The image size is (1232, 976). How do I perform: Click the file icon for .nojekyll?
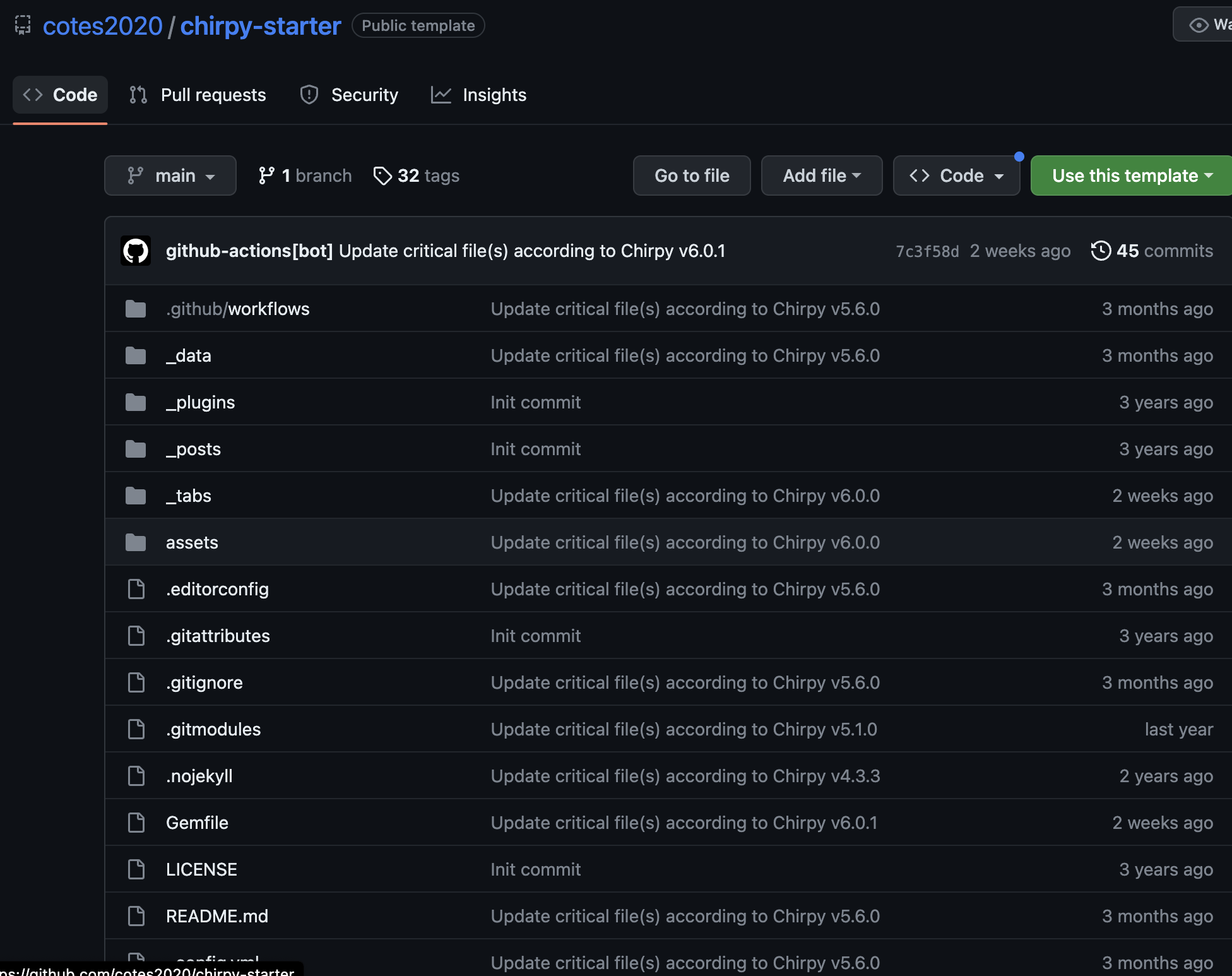(136, 776)
